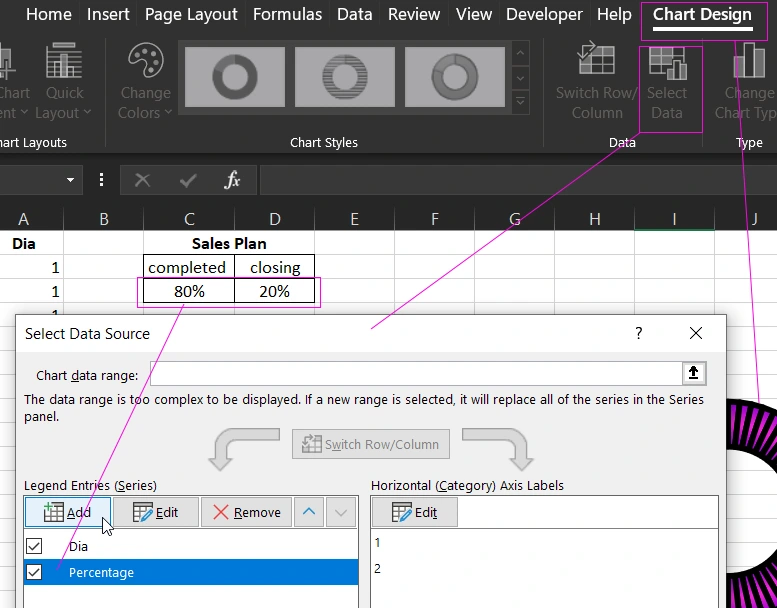Select the Percentage series entry

click(191, 572)
